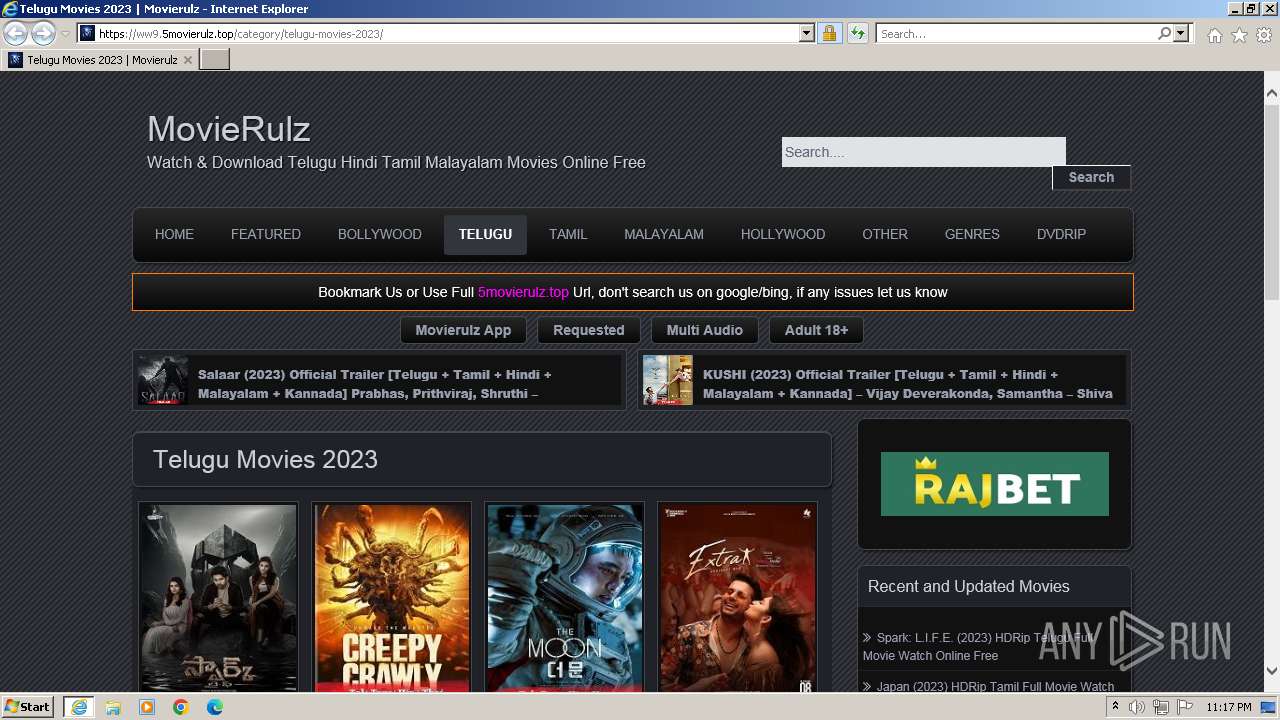1280x720 pixels.
Task: Open the GENRES menu item
Action: tap(972, 234)
